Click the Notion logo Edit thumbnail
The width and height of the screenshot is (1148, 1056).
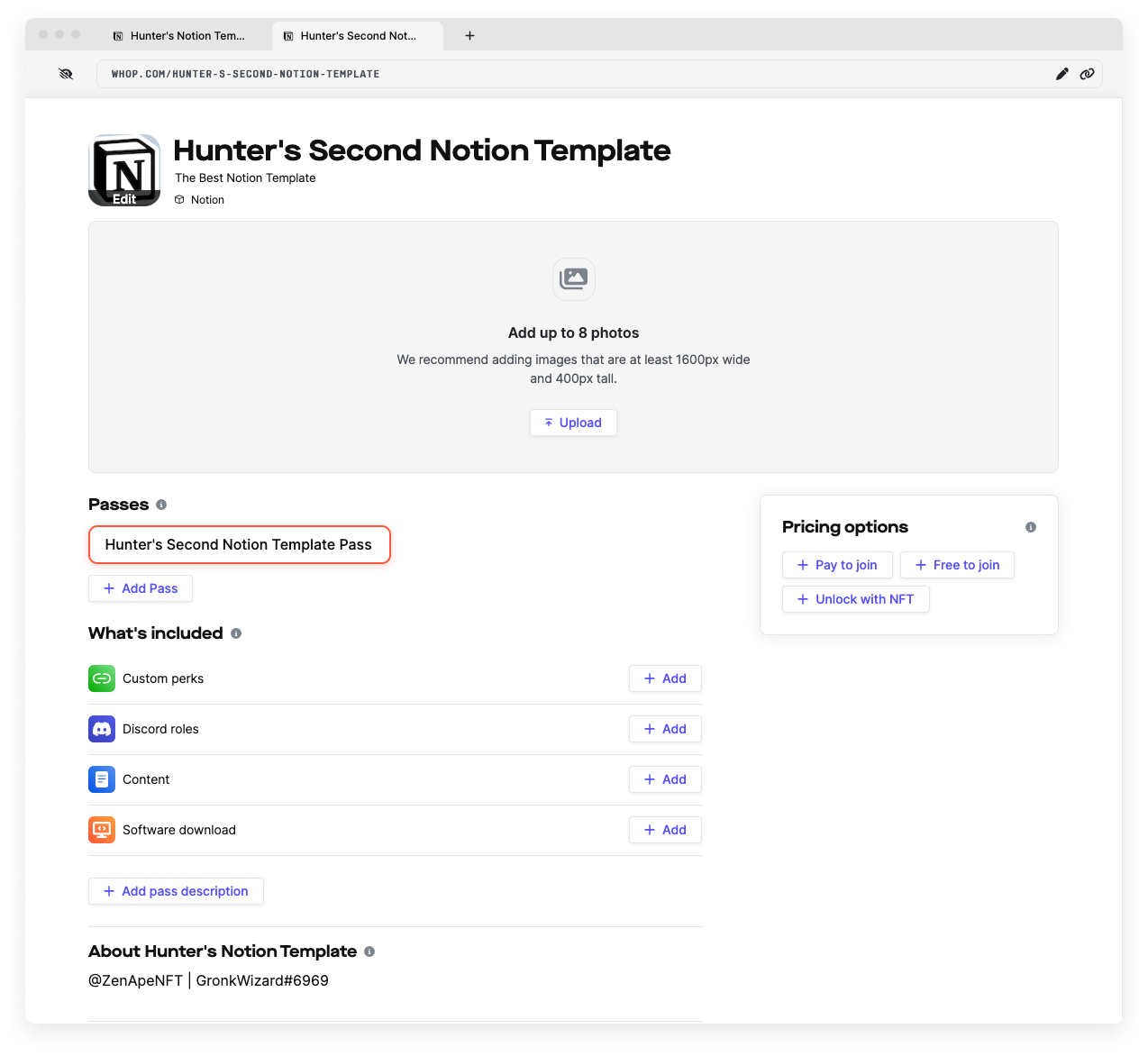[x=124, y=170]
